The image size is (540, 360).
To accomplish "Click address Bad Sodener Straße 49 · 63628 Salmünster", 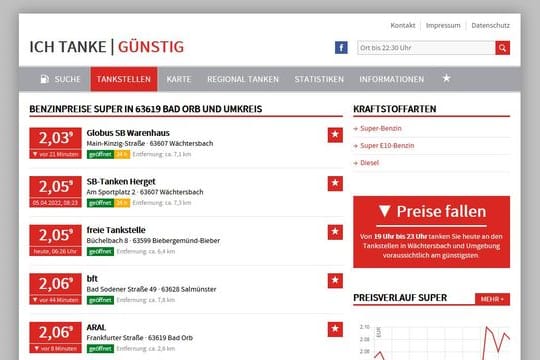I will pos(151,289).
